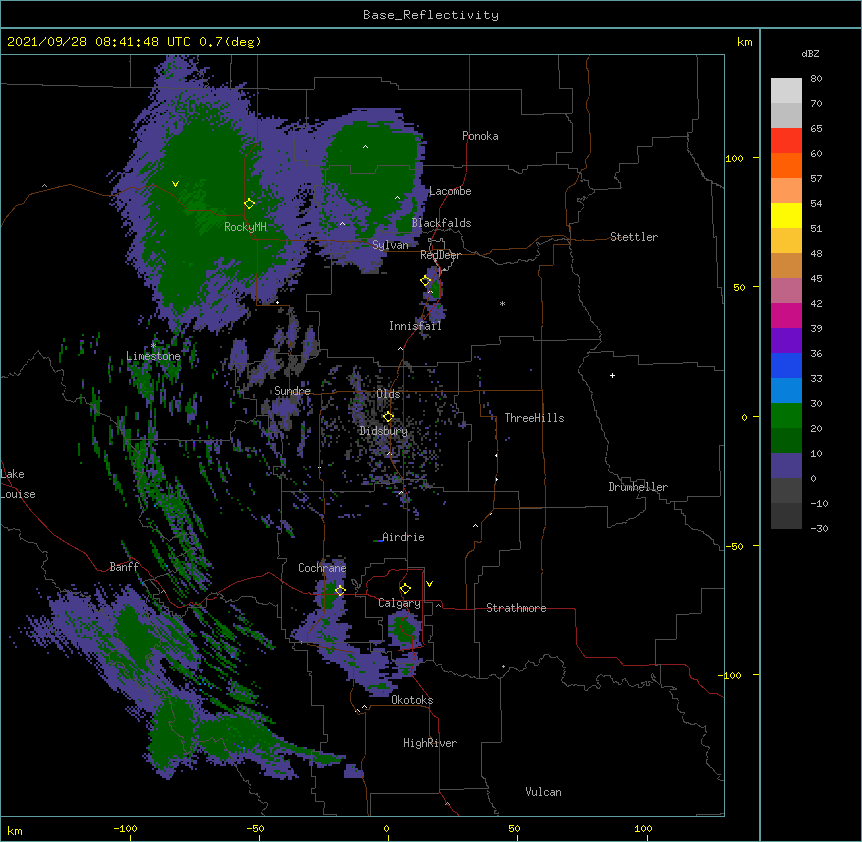The width and height of the screenshot is (862, 842).
Task: Click the -50 tick on the horizontal axis
Action: pyautogui.click(x=255, y=828)
